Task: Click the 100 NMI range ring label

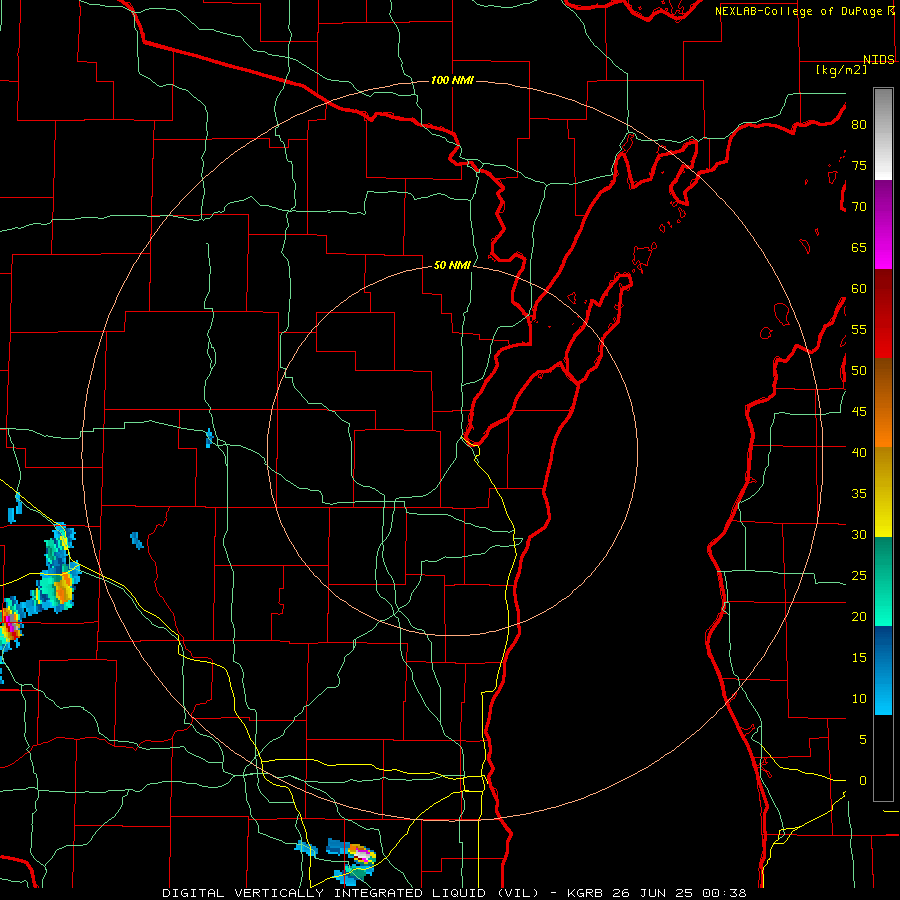Action: click(452, 80)
